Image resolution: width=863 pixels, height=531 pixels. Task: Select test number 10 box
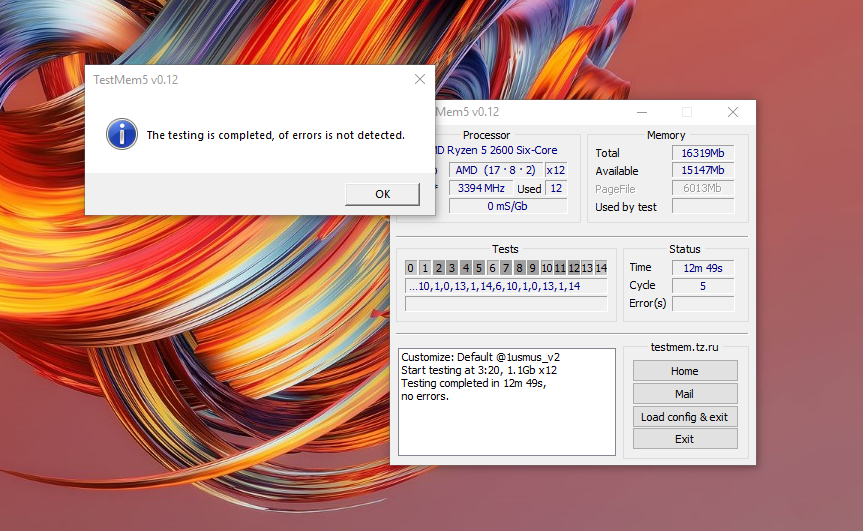pos(546,268)
